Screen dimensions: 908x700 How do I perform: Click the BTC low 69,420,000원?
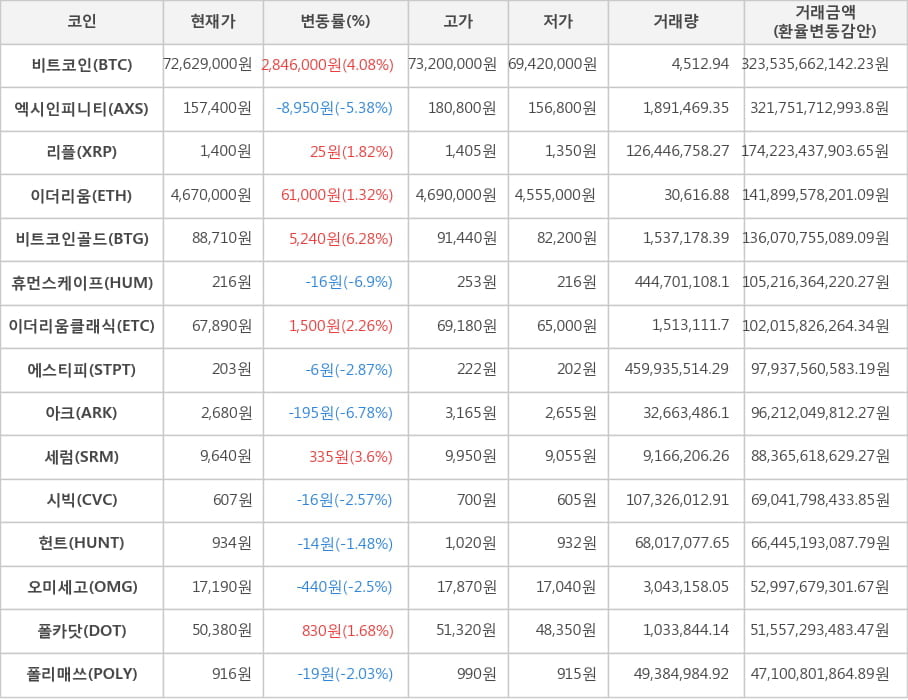point(552,64)
